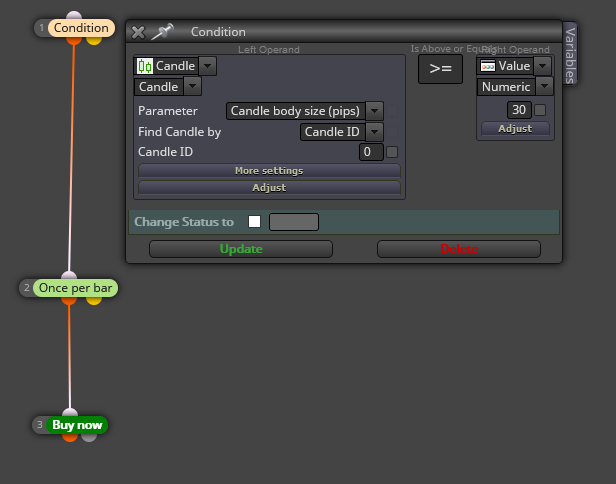This screenshot has height=484, width=616.
Task: Click the numeric value field showing 30
Action: pyautogui.click(x=519, y=110)
